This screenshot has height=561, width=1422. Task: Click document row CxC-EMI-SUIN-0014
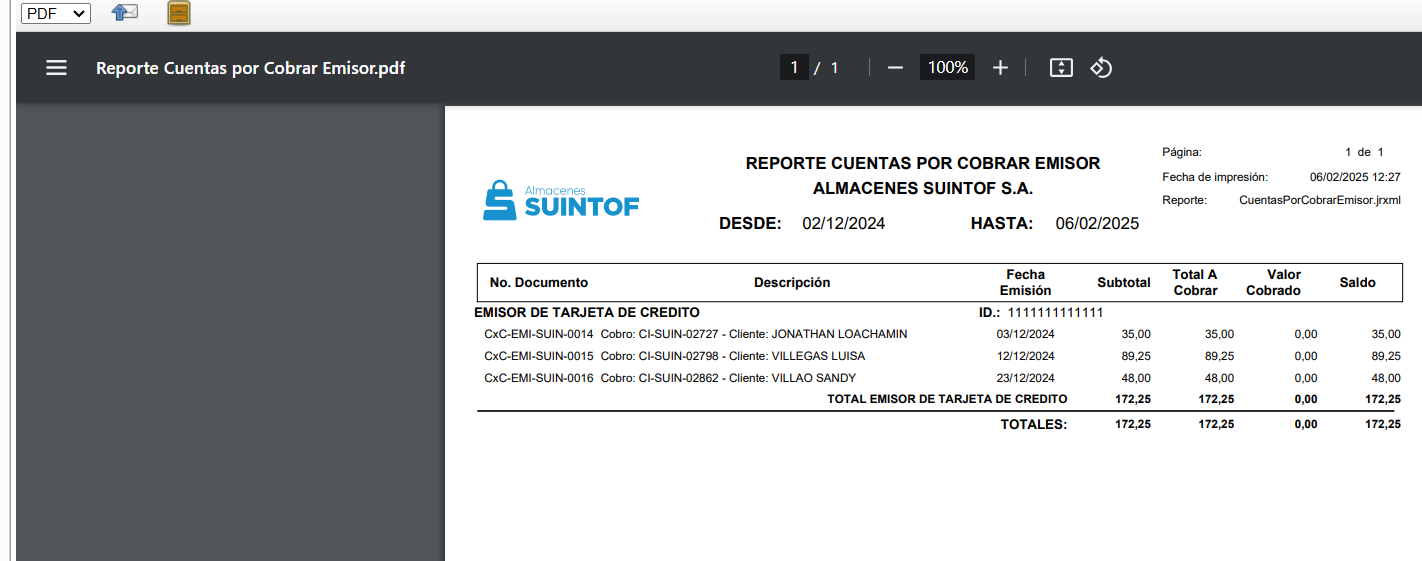click(538, 334)
